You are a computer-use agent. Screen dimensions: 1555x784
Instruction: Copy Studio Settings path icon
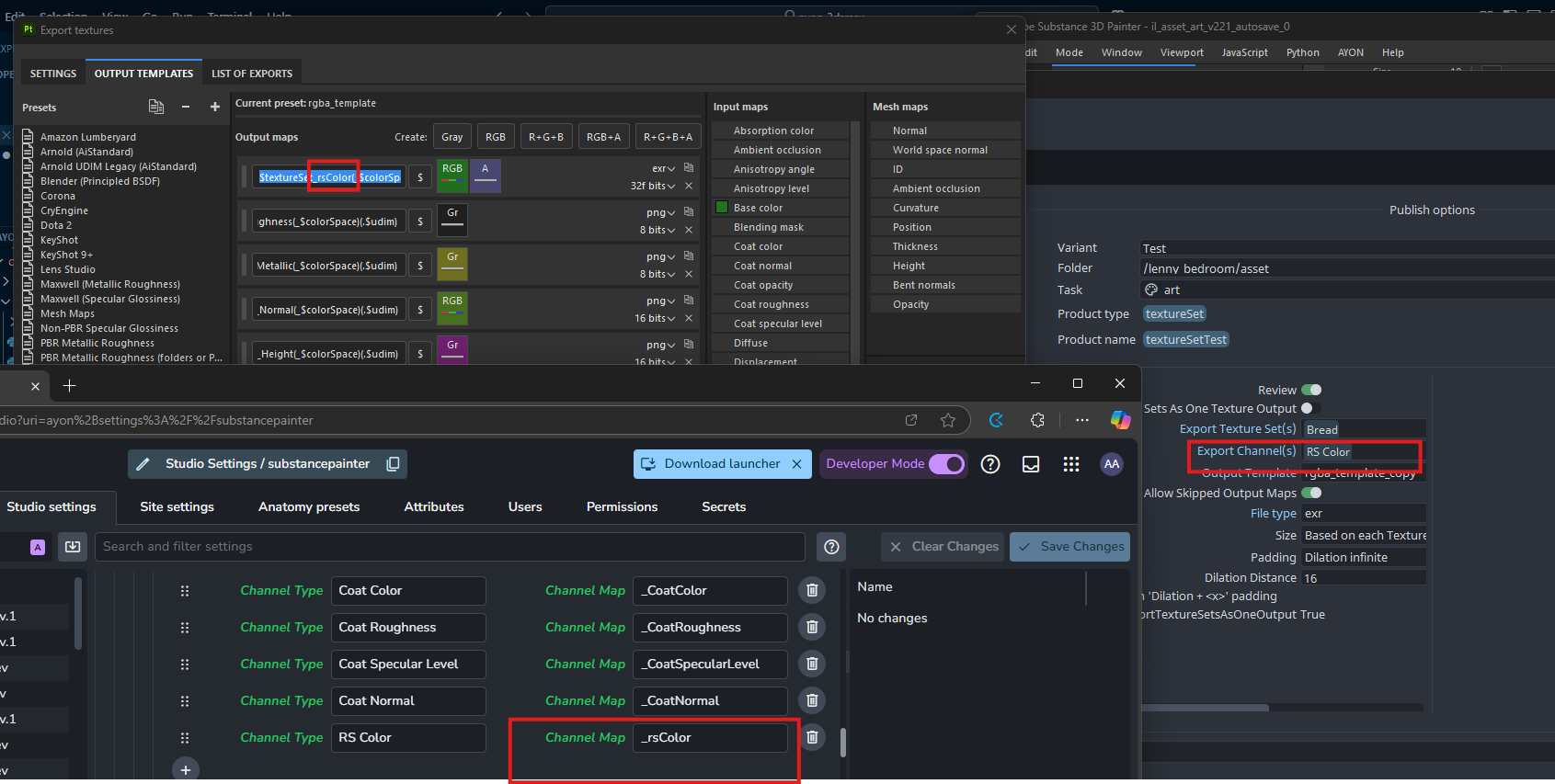pos(393,464)
